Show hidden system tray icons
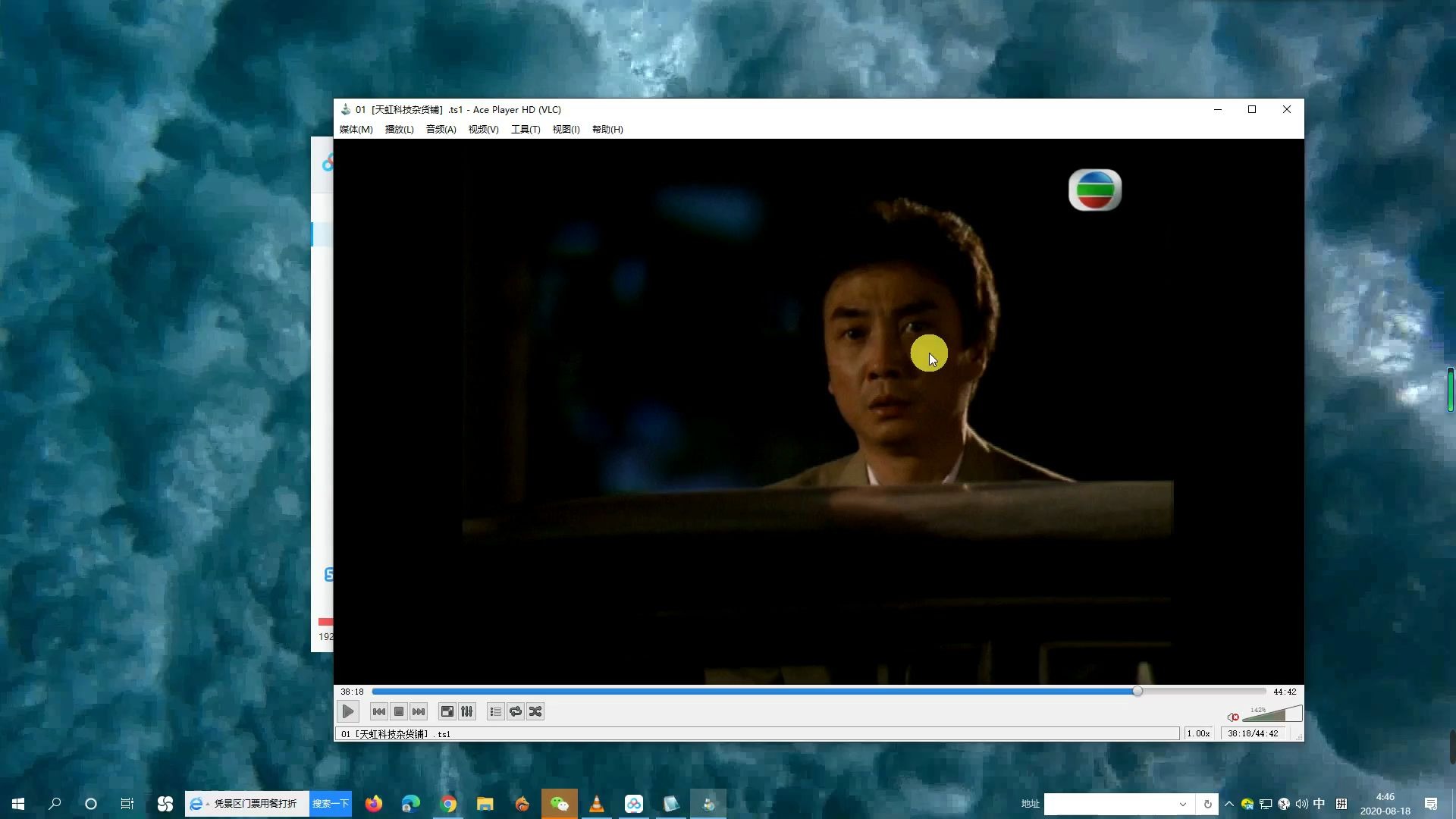Viewport: 1456px width, 819px height. 1229,804
